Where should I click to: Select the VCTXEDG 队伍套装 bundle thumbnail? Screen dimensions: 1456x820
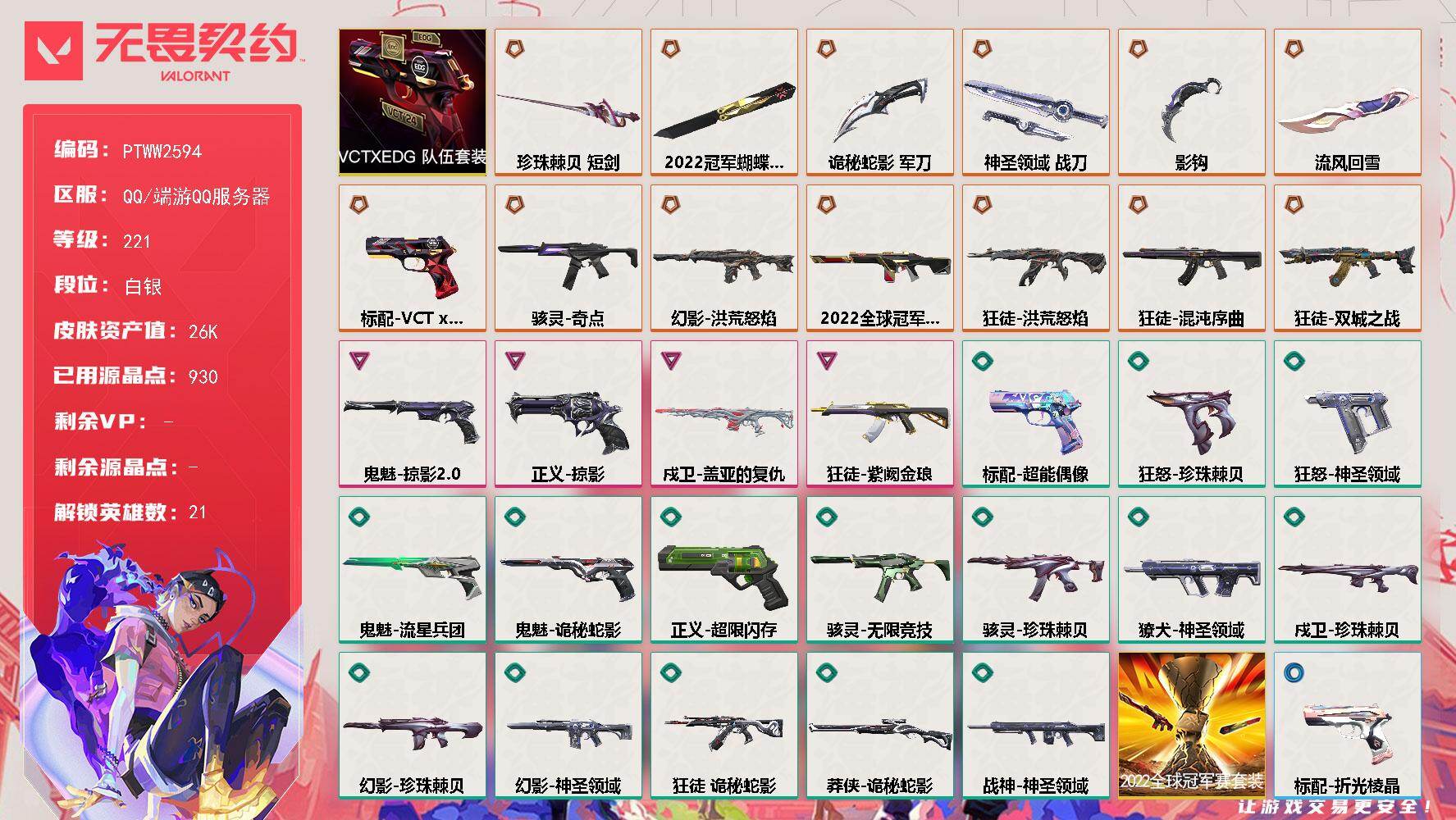tap(413, 102)
